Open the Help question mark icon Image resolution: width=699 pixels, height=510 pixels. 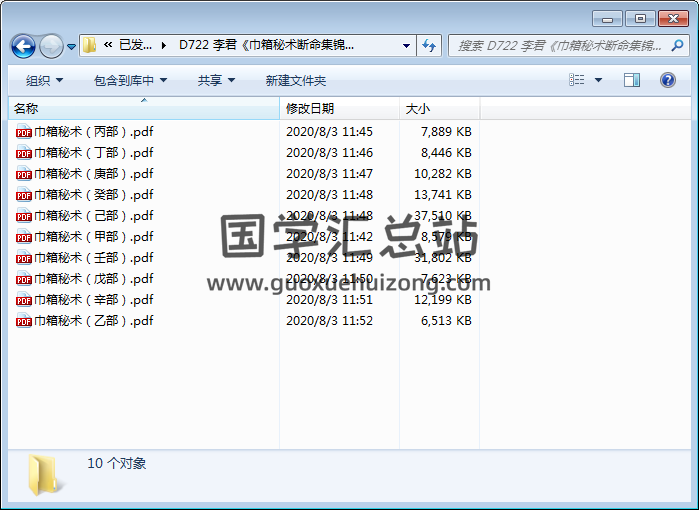click(x=668, y=80)
